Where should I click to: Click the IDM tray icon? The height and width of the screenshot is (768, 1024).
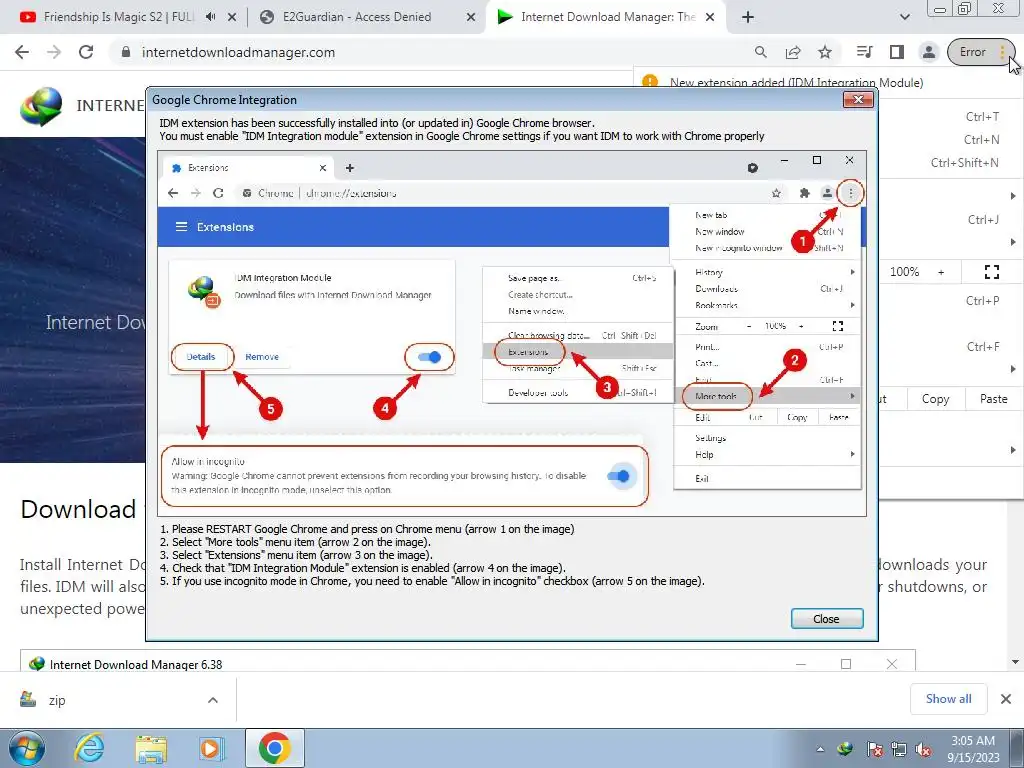tap(846, 749)
